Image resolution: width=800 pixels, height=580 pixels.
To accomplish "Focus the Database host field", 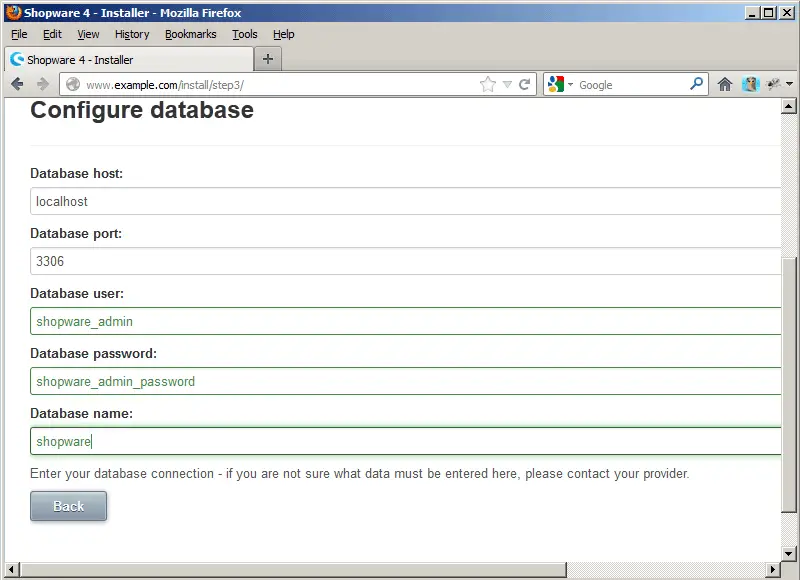I will coord(406,201).
